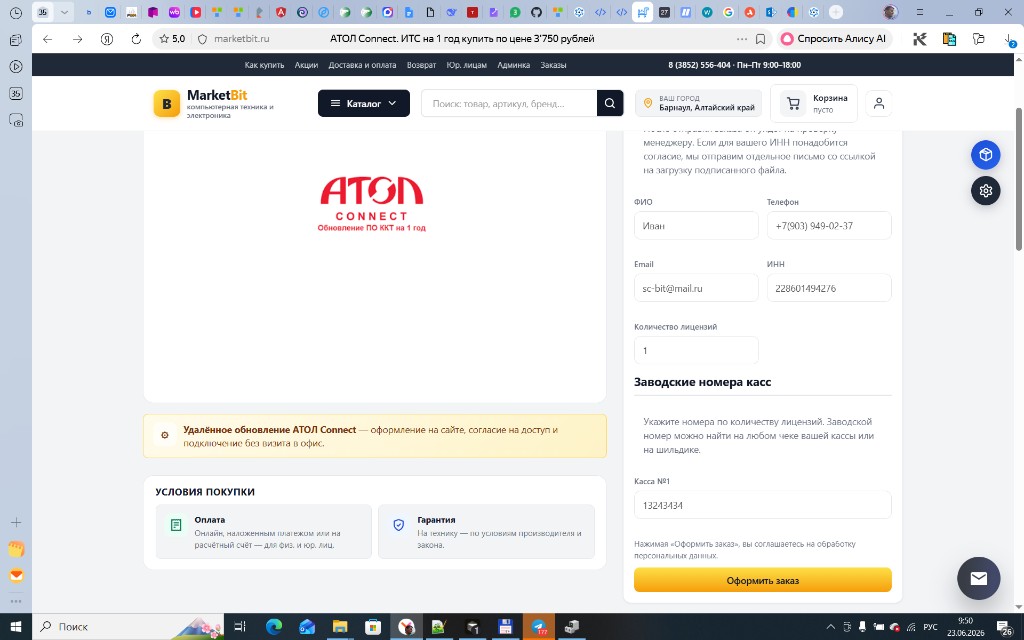Open Telegram from taskbar
Image resolution: width=1024 pixels, height=640 pixels.
539,627
